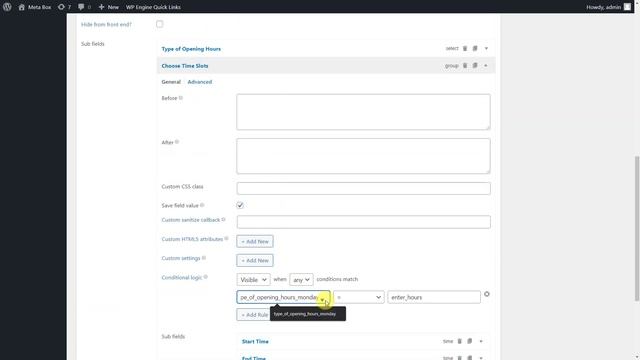Show the Before field help tooltip

coord(181,98)
